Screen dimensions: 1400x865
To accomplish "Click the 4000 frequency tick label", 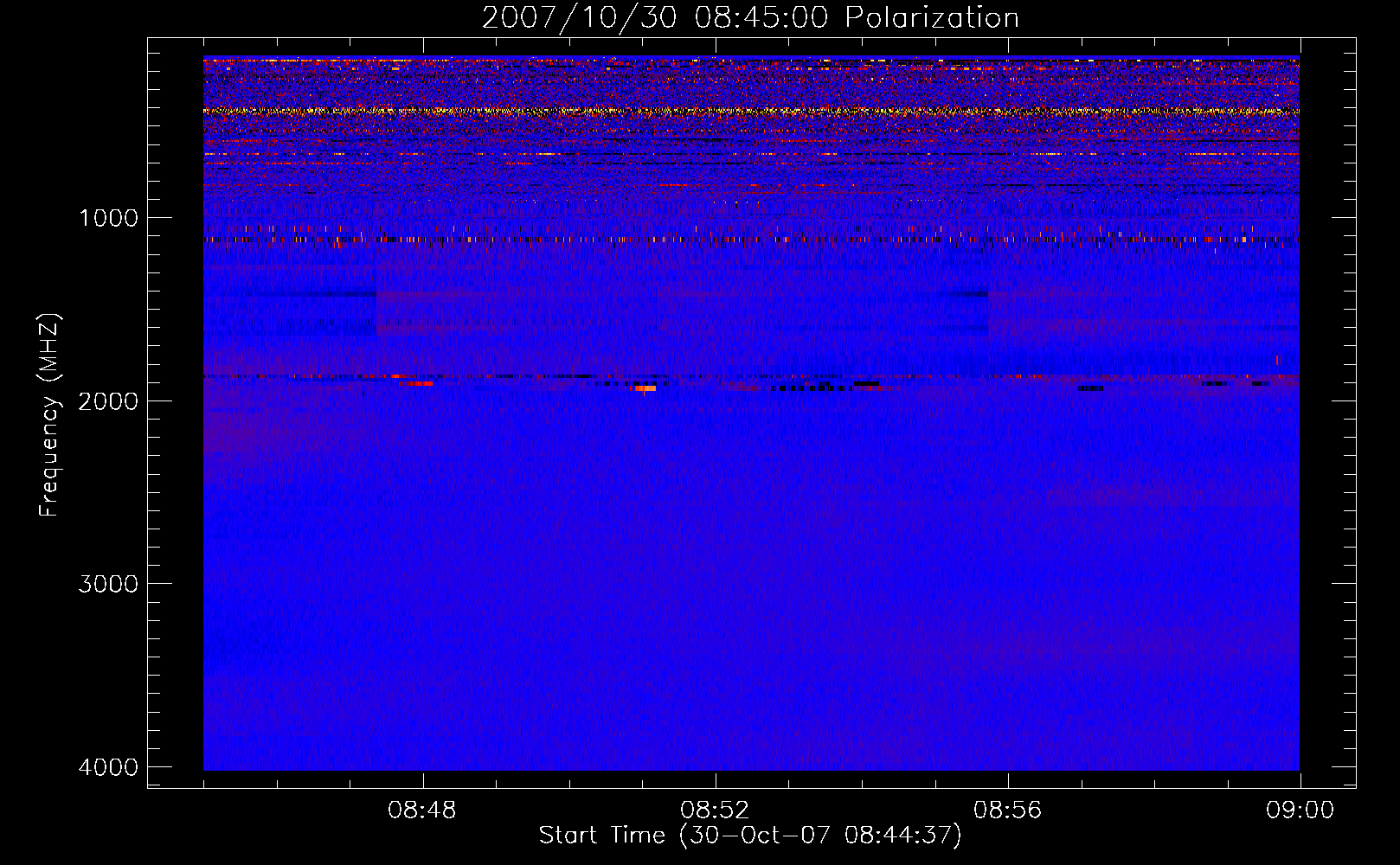I will click(x=108, y=767).
